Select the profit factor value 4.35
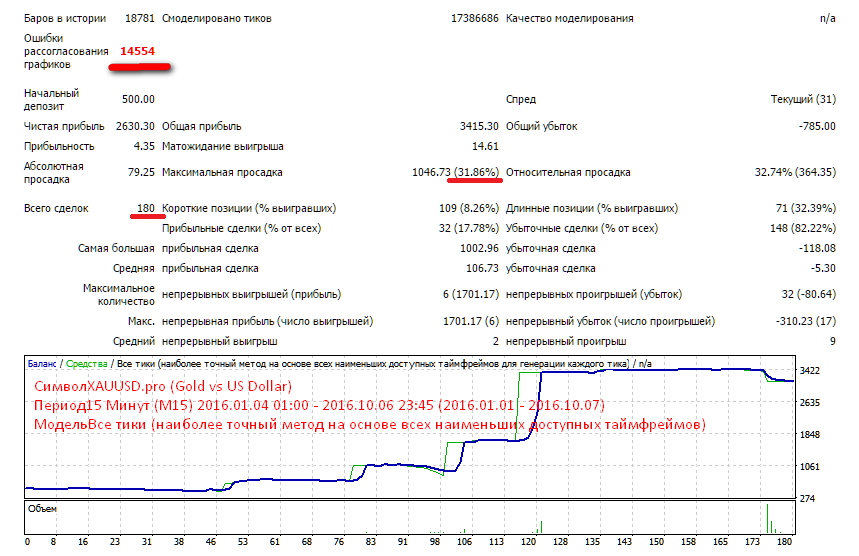Viewport: 859px width, 556px height. [144, 146]
